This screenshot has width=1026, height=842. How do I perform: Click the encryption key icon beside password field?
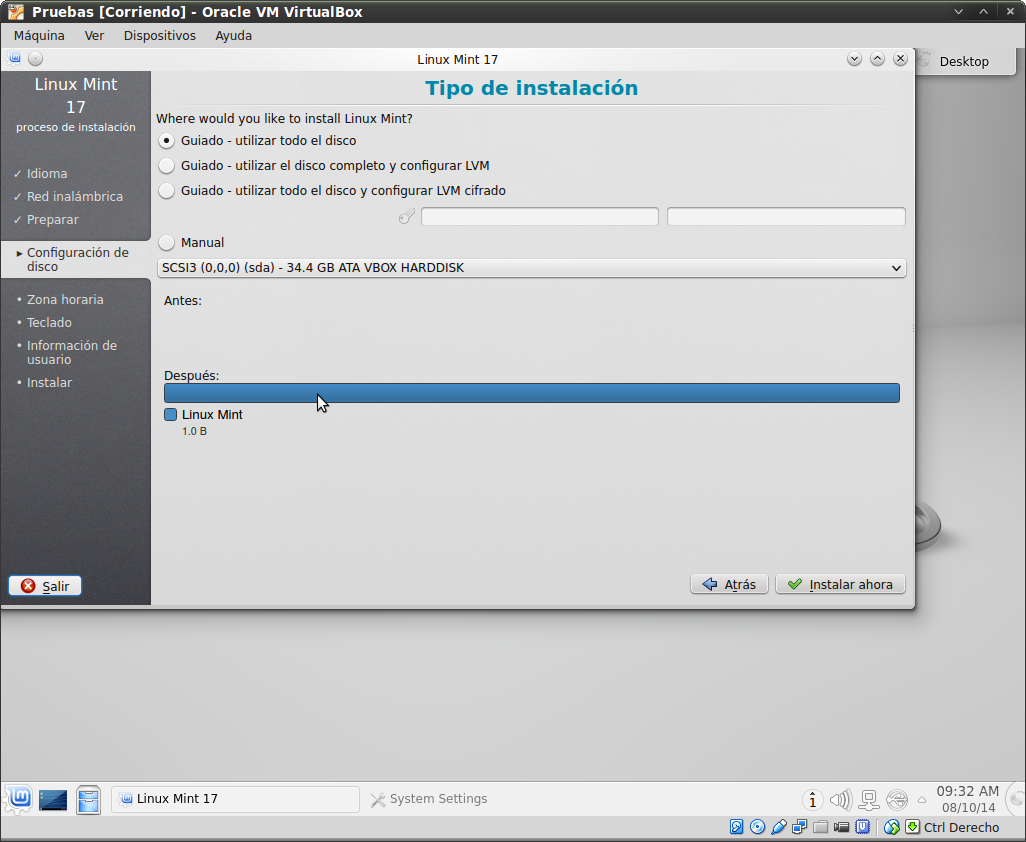coord(406,216)
